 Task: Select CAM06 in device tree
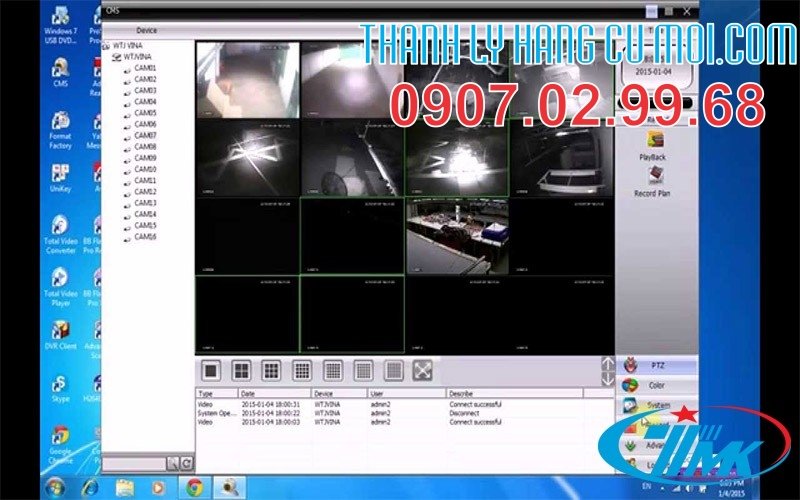(x=145, y=124)
